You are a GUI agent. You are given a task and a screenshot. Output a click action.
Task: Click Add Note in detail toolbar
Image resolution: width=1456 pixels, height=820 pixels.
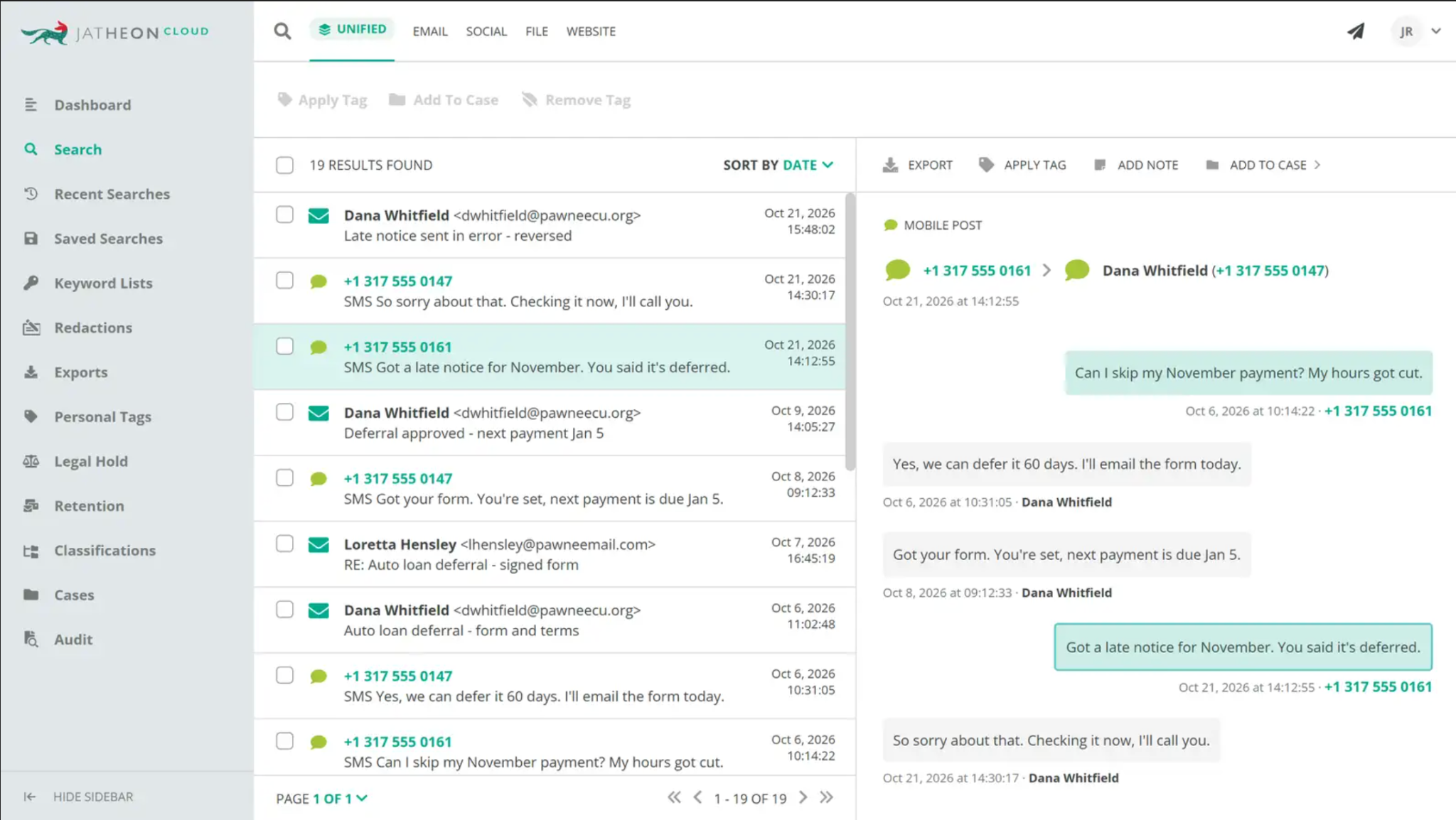tap(1135, 165)
